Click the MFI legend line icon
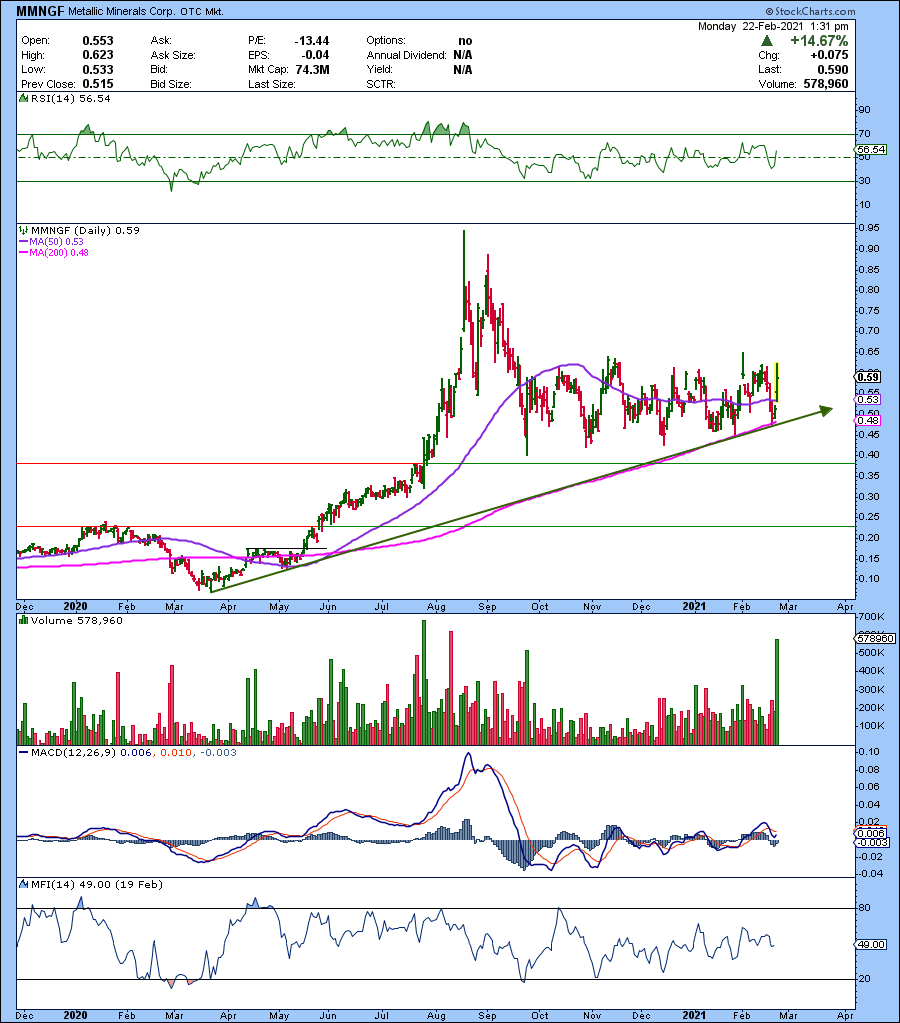The height and width of the screenshot is (1023, 900). [23, 885]
